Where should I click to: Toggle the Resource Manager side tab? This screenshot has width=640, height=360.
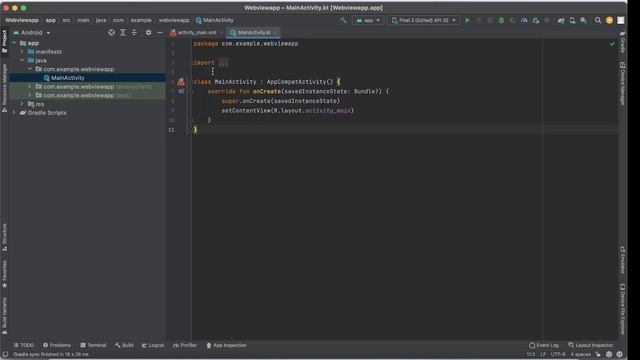point(4,88)
